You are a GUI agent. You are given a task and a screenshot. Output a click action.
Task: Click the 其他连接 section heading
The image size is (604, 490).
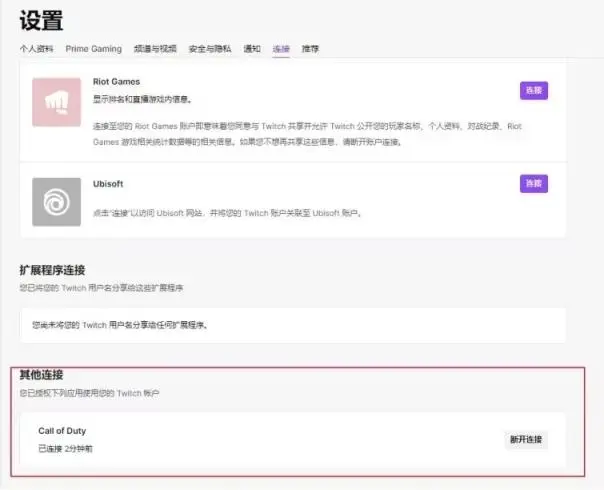click(x=41, y=375)
